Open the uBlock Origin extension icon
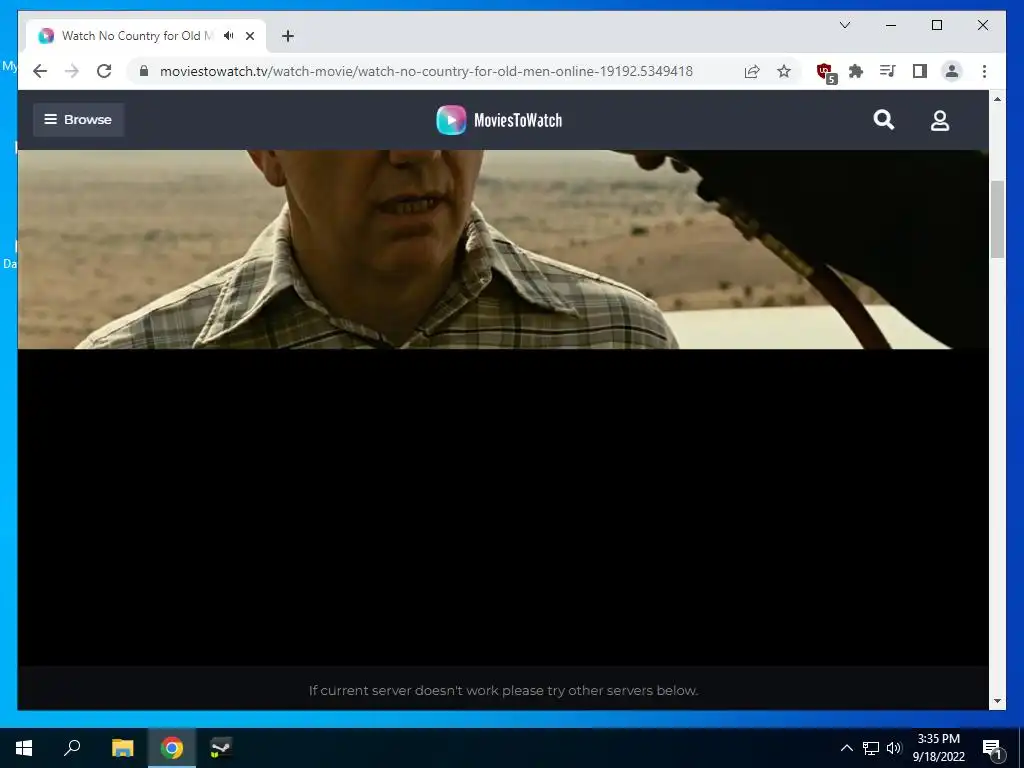 [825, 72]
